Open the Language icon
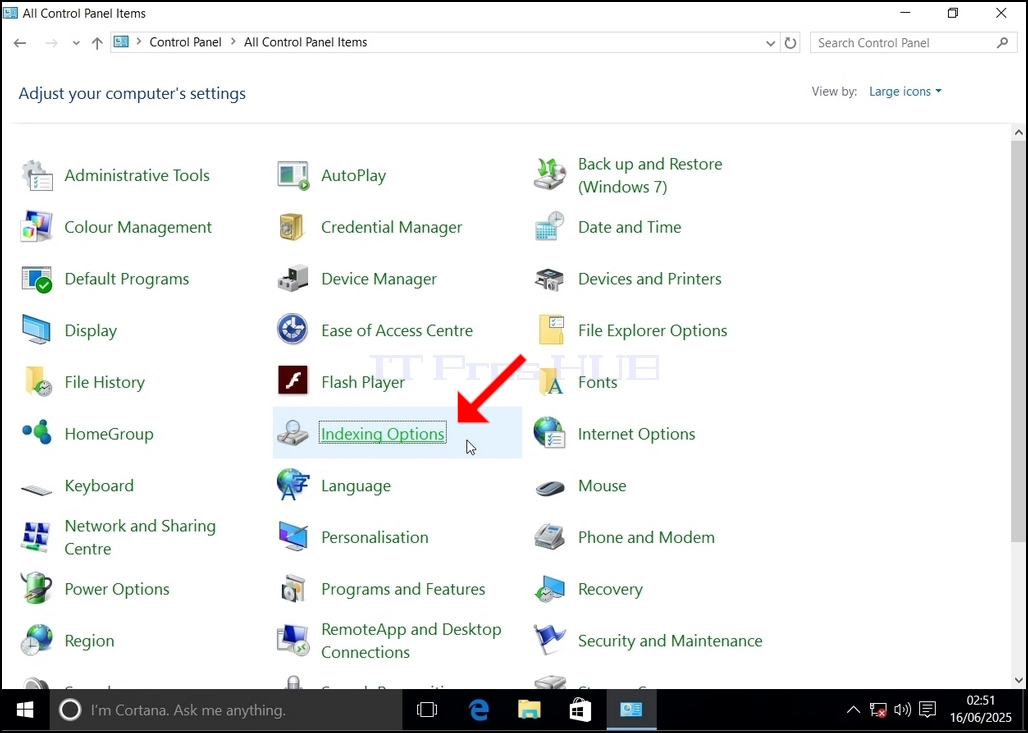The height and width of the screenshot is (733, 1028). pos(293,485)
